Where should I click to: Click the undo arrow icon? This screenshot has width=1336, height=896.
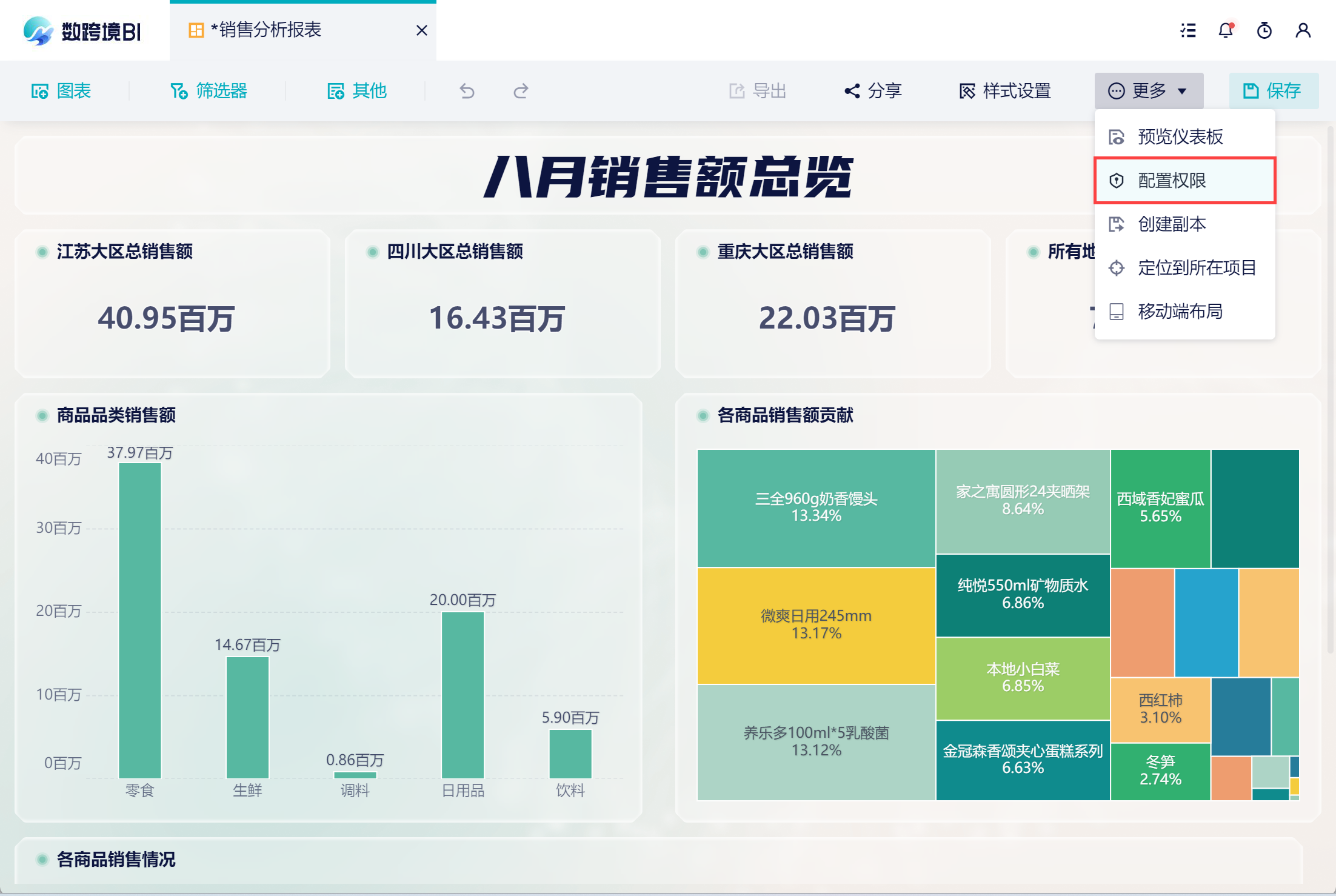467,91
